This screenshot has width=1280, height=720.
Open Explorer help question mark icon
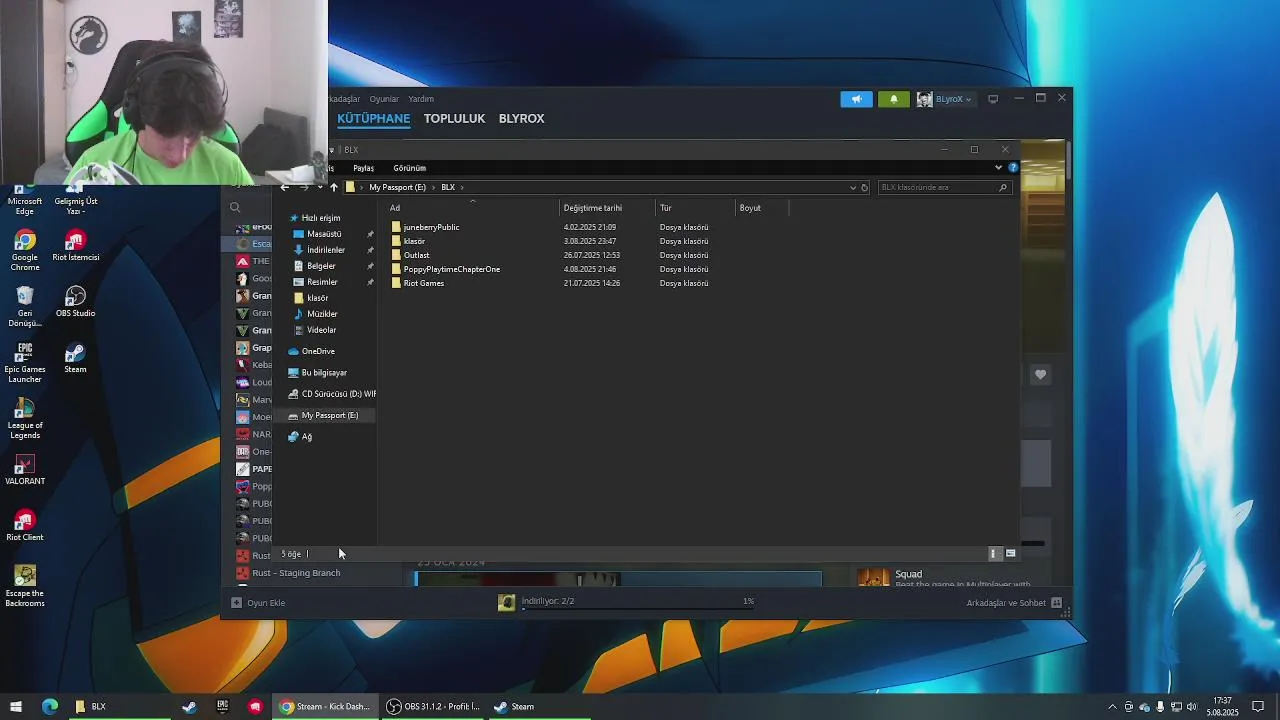click(x=1012, y=167)
